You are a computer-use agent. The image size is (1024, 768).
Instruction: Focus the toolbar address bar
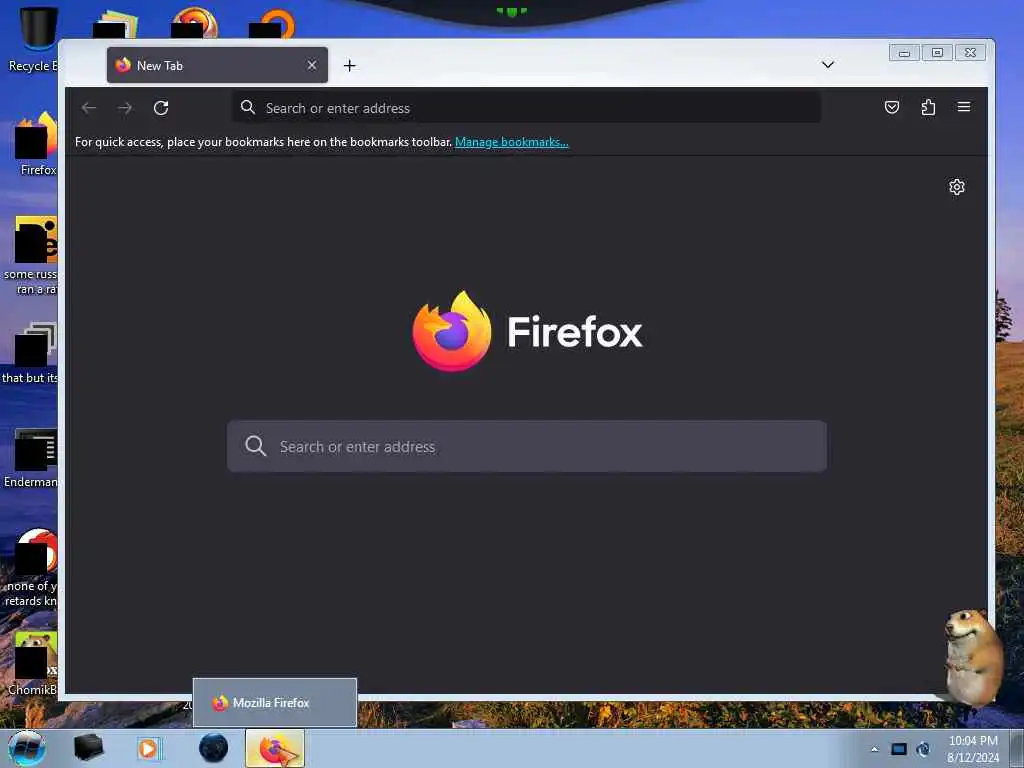coord(526,108)
